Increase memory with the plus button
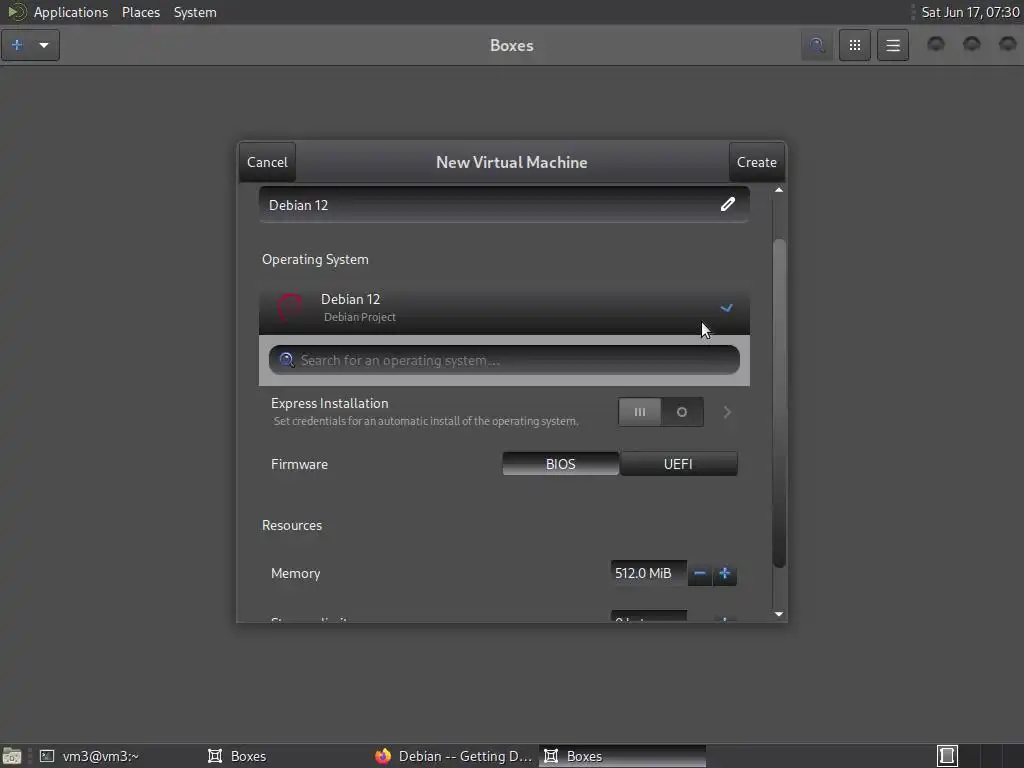Viewport: 1024px width, 768px height. coord(724,573)
